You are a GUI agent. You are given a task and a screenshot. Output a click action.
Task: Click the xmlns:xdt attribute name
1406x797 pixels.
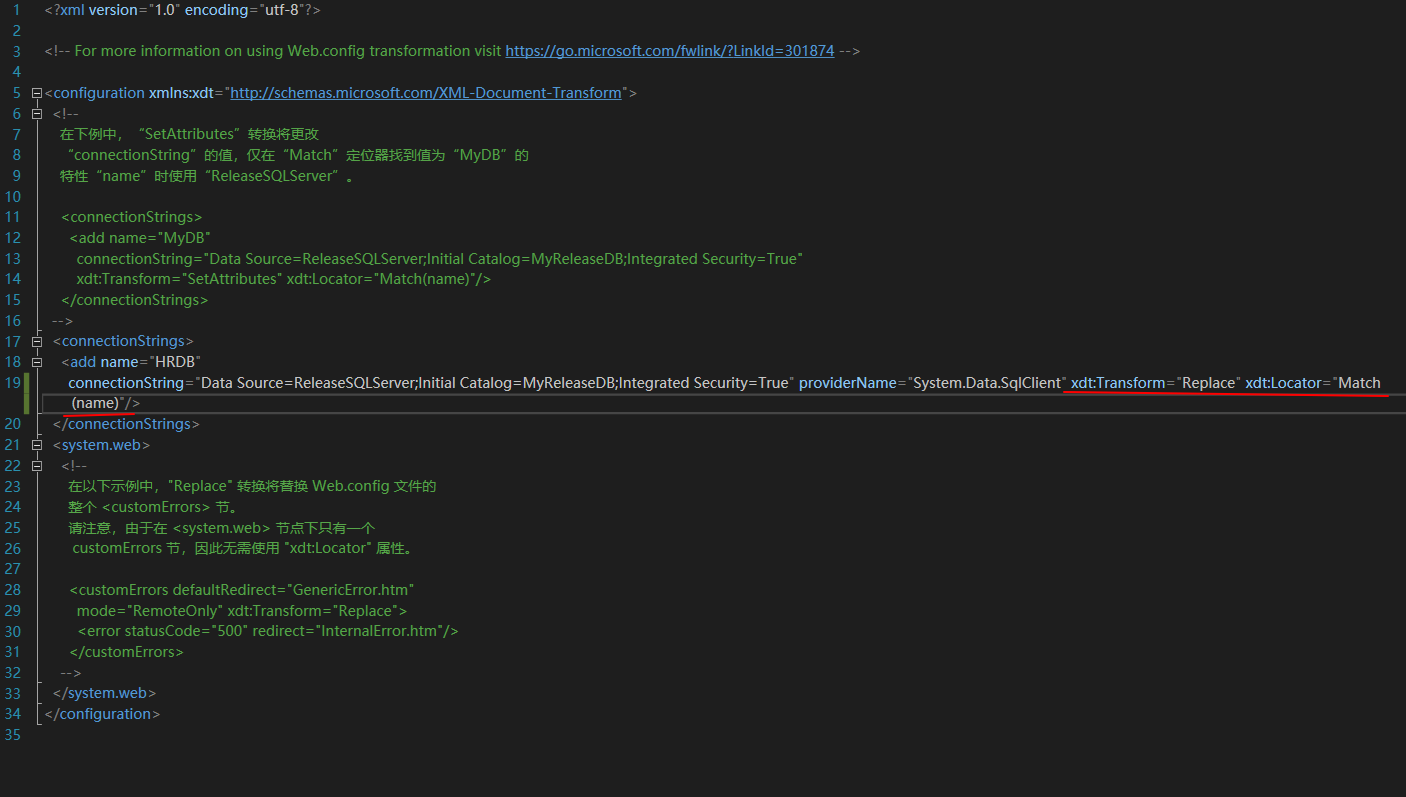coord(181,93)
